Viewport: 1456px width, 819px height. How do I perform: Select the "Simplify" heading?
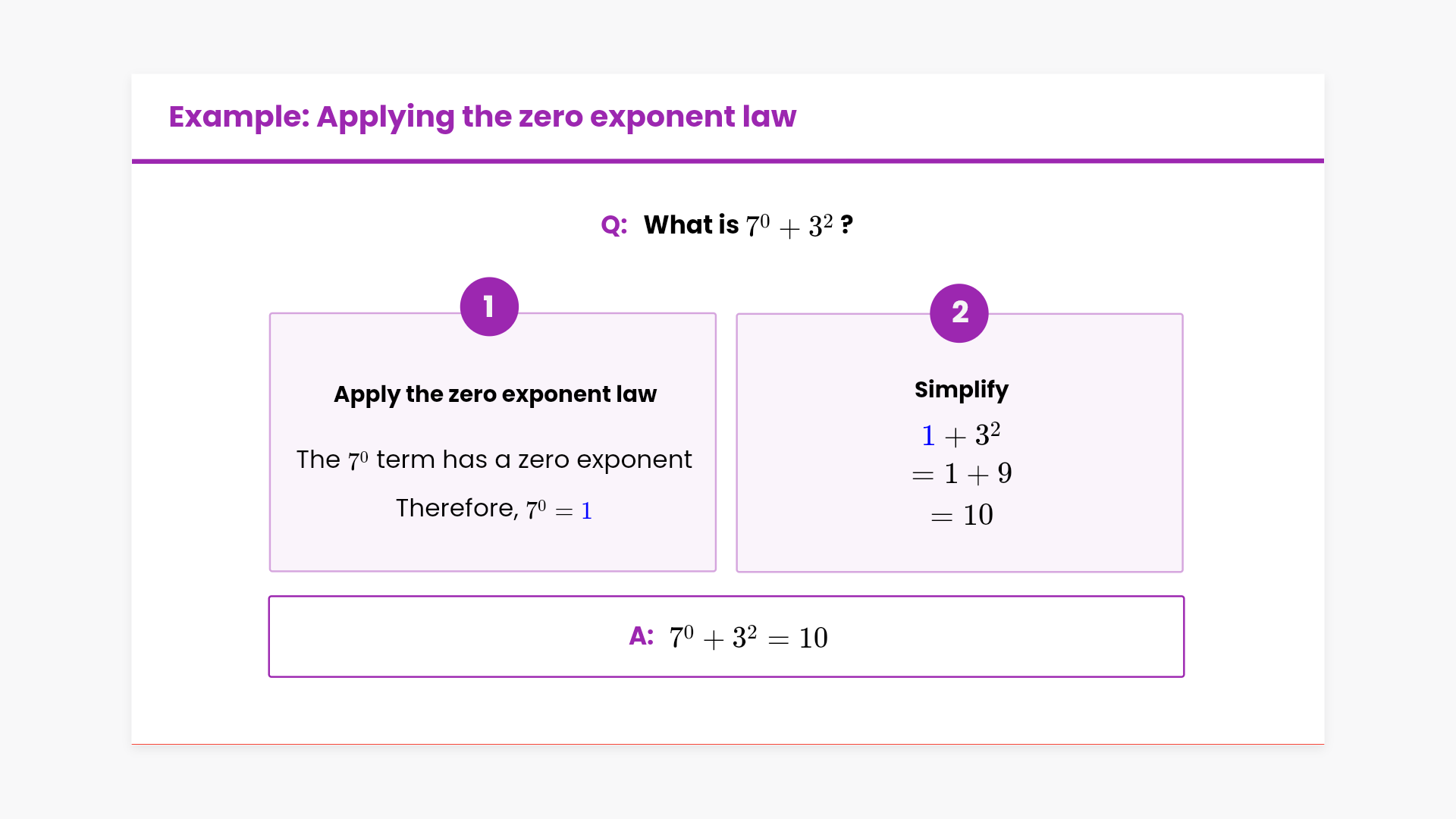tap(961, 390)
